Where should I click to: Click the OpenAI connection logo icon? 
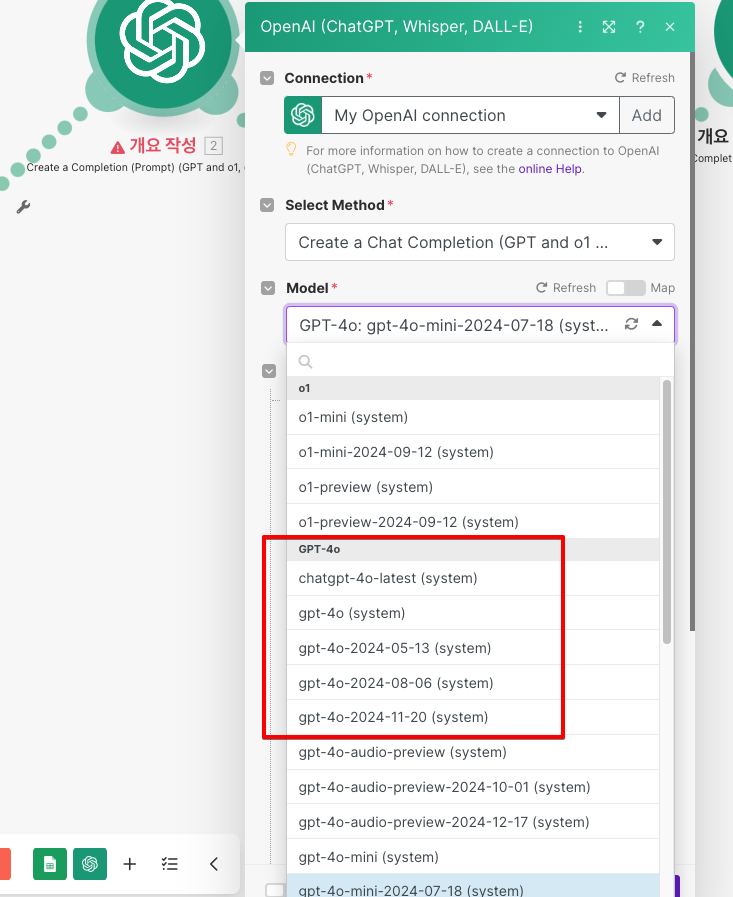coord(303,115)
